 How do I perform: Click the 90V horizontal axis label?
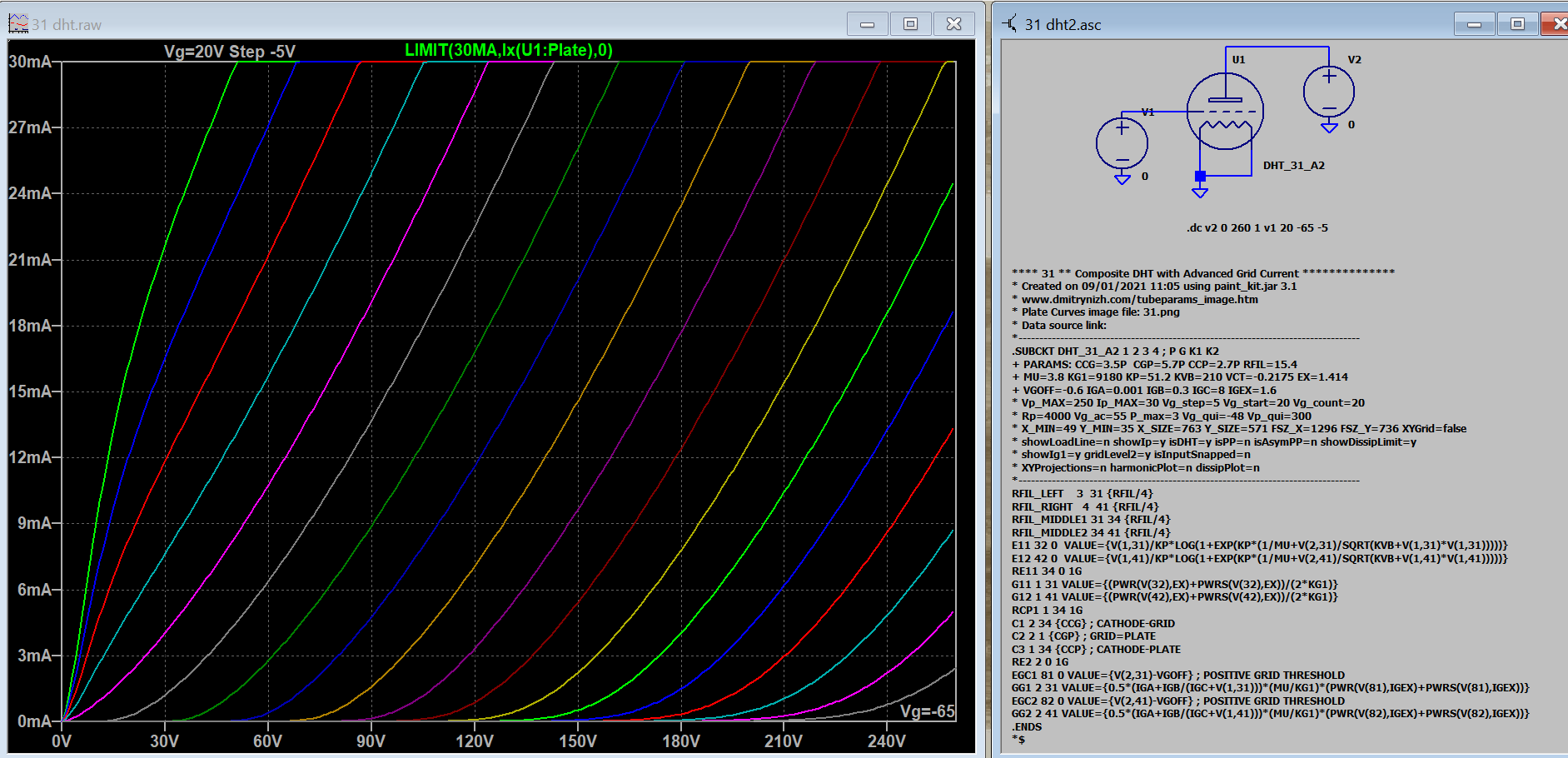371,741
